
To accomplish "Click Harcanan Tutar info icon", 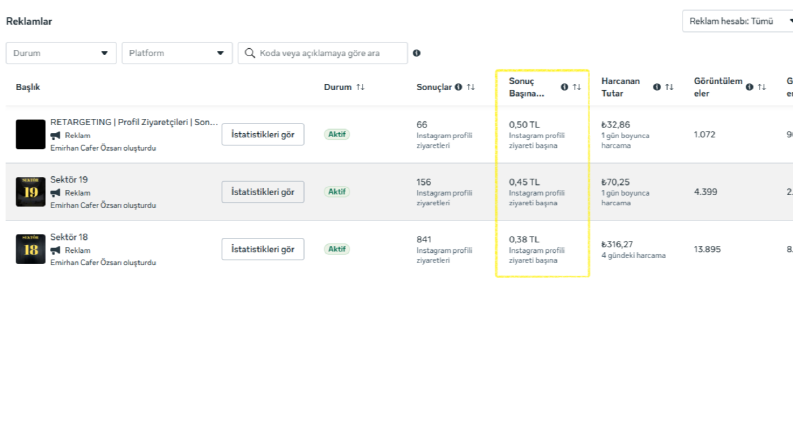I will pos(656,87).
